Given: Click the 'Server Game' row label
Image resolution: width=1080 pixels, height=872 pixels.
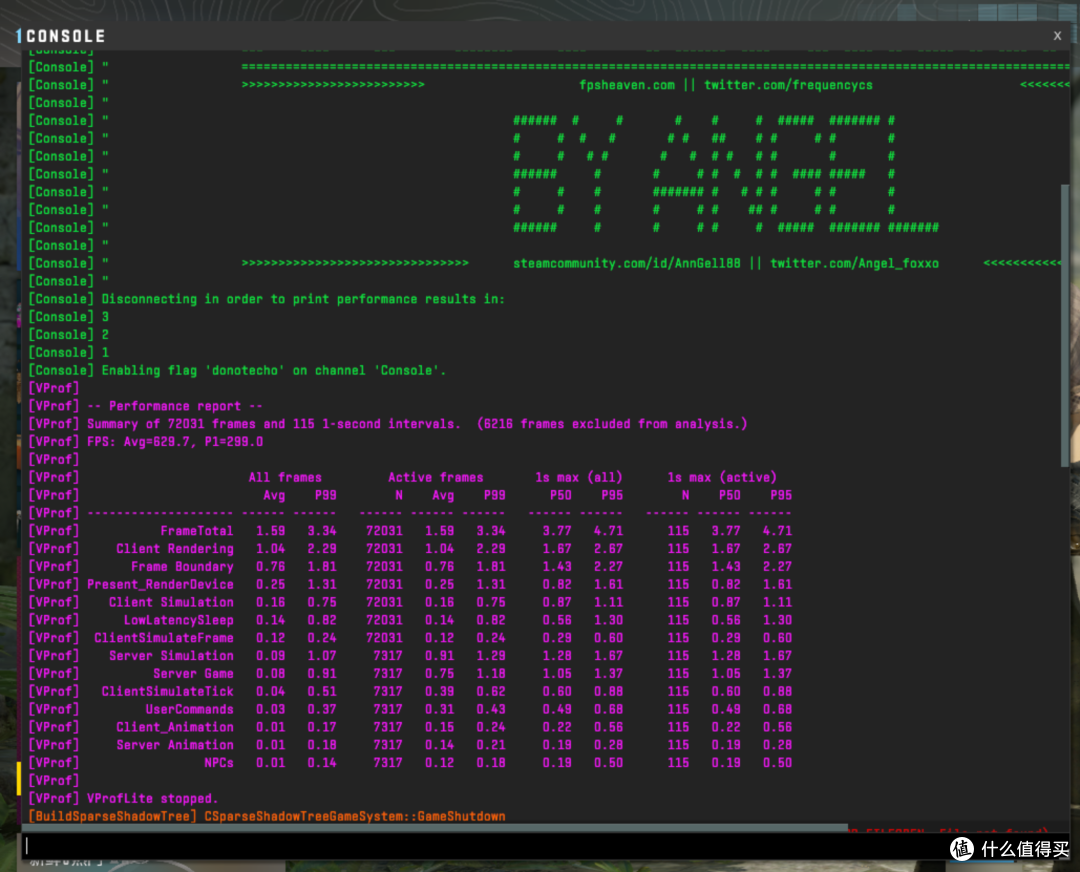Looking at the screenshot, I should pyautogui.click(x=194, y=674).
